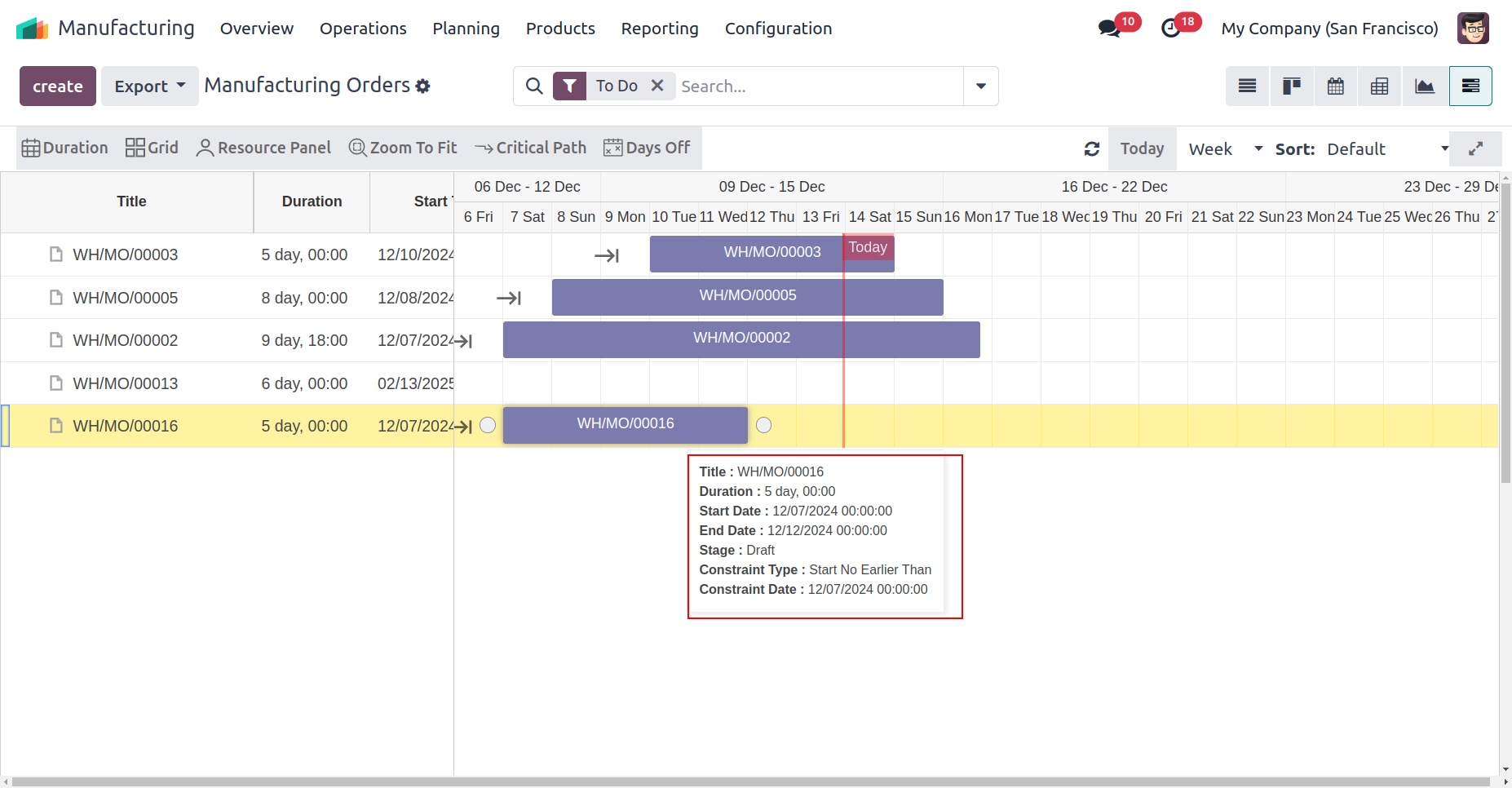Switch to list view icon
The width and height of the screenshot is (1512, 788).
(1247, 86)
